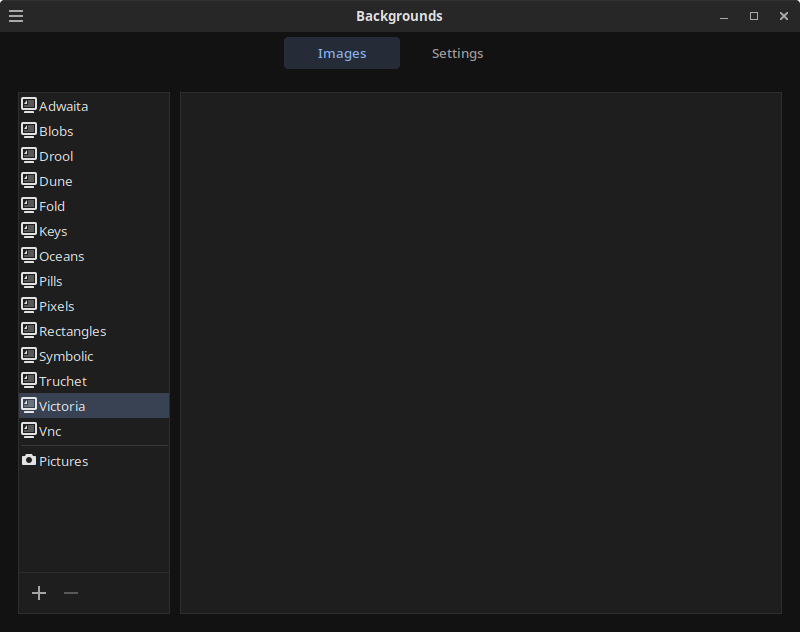
Task: Maximize the Backgrounds window
Action: 754,16
